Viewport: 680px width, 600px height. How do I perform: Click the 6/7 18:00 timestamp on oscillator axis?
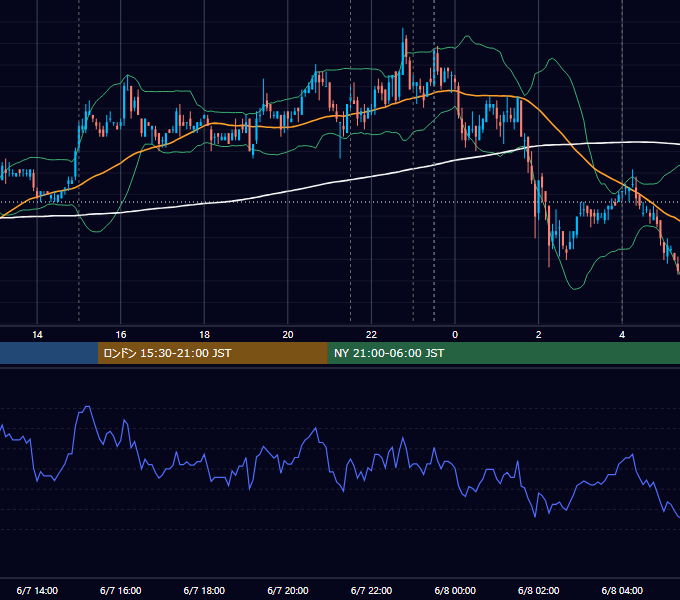204,590
